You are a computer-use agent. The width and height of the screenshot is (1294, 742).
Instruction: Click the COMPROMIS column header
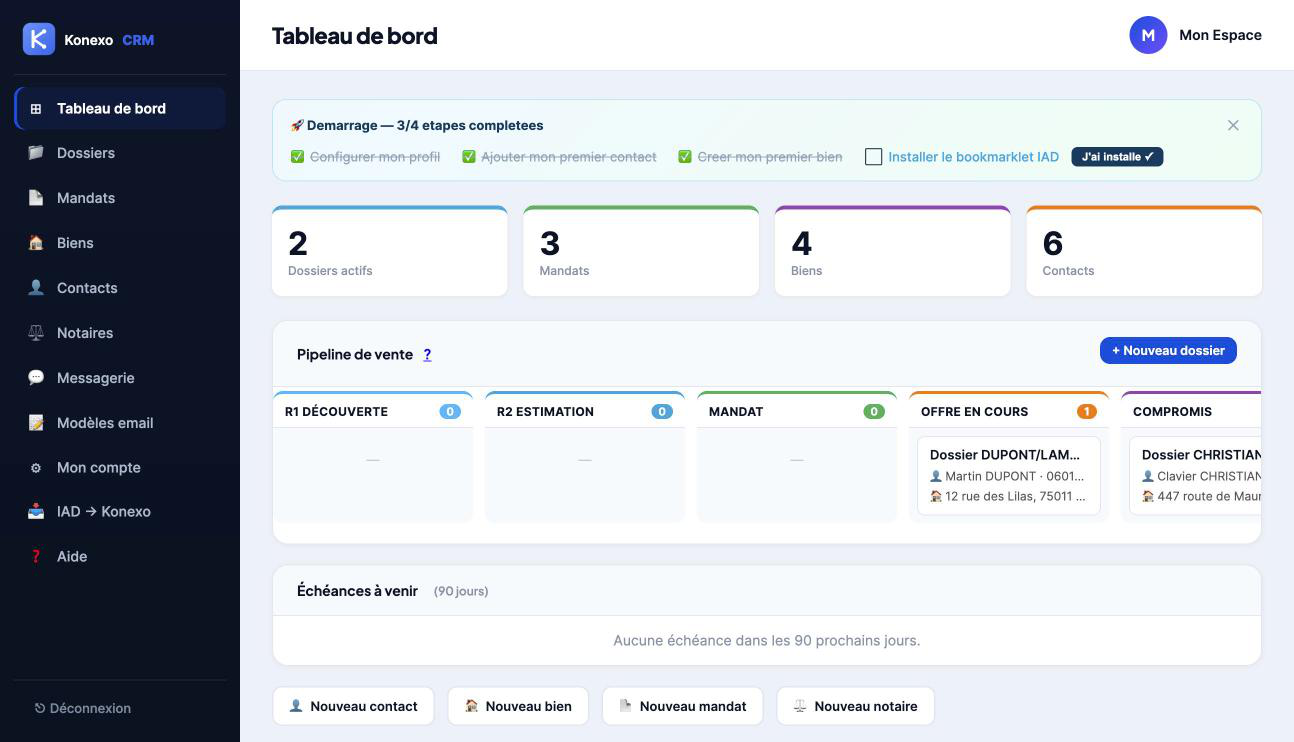[x=1192, y=411]
